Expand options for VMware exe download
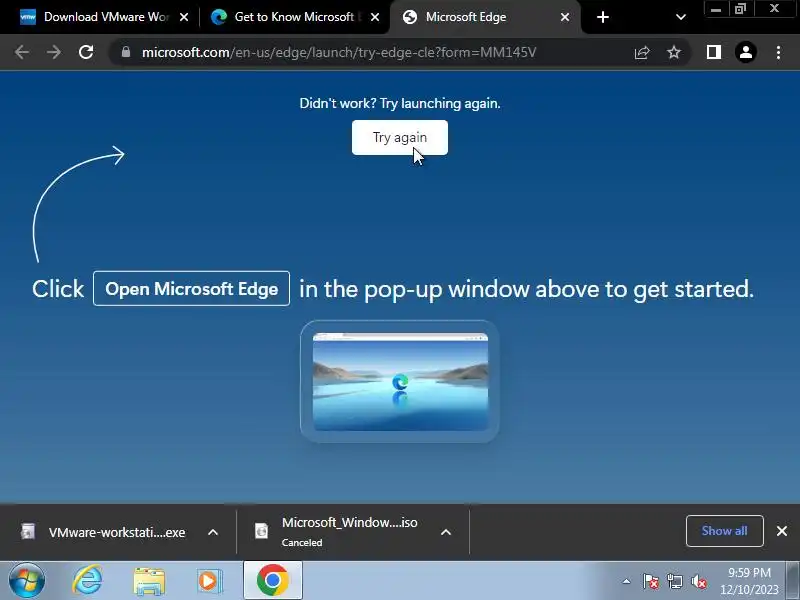This screenshot has width=800, height=600. coord(213,532)
